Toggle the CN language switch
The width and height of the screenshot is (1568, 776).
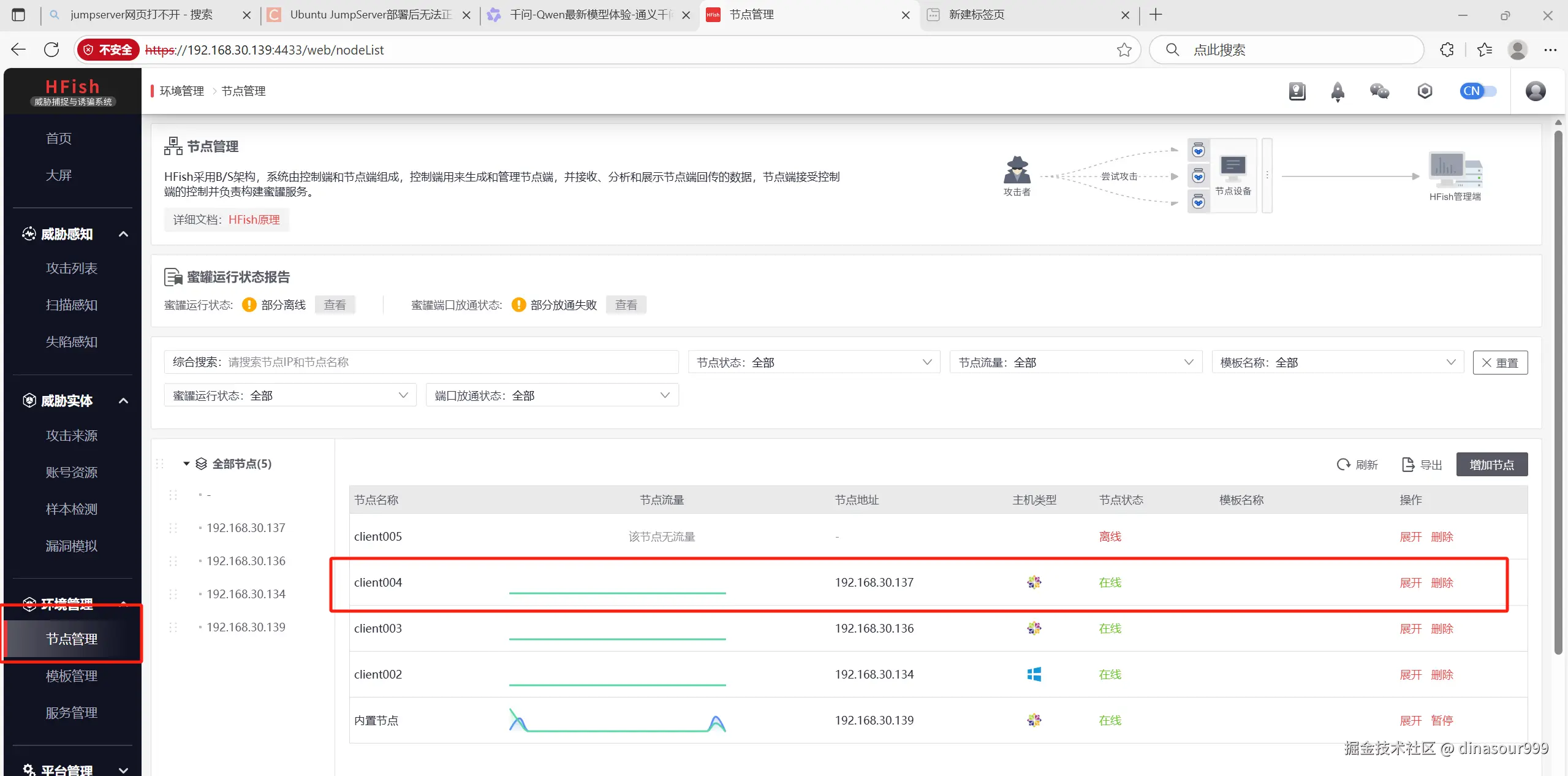pos(1478,91)
